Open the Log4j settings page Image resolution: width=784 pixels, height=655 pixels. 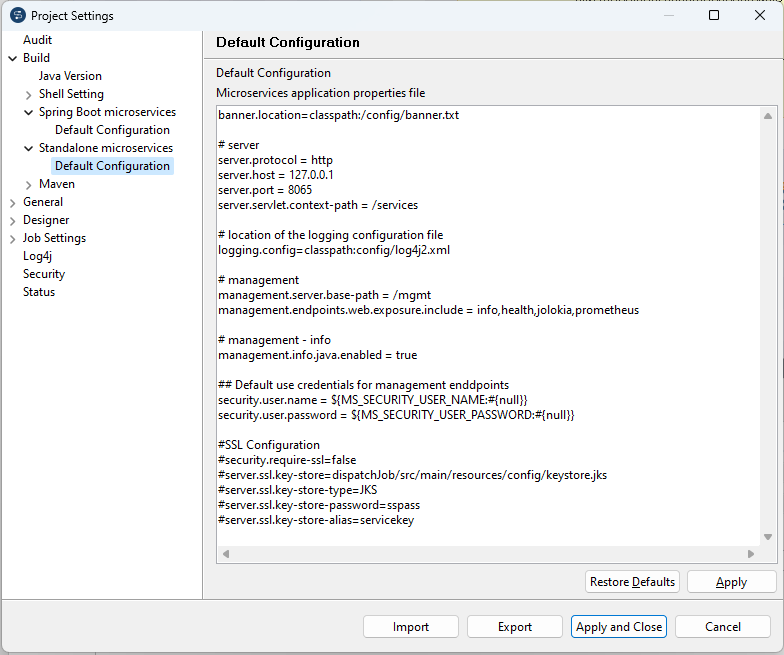[37, 256]
